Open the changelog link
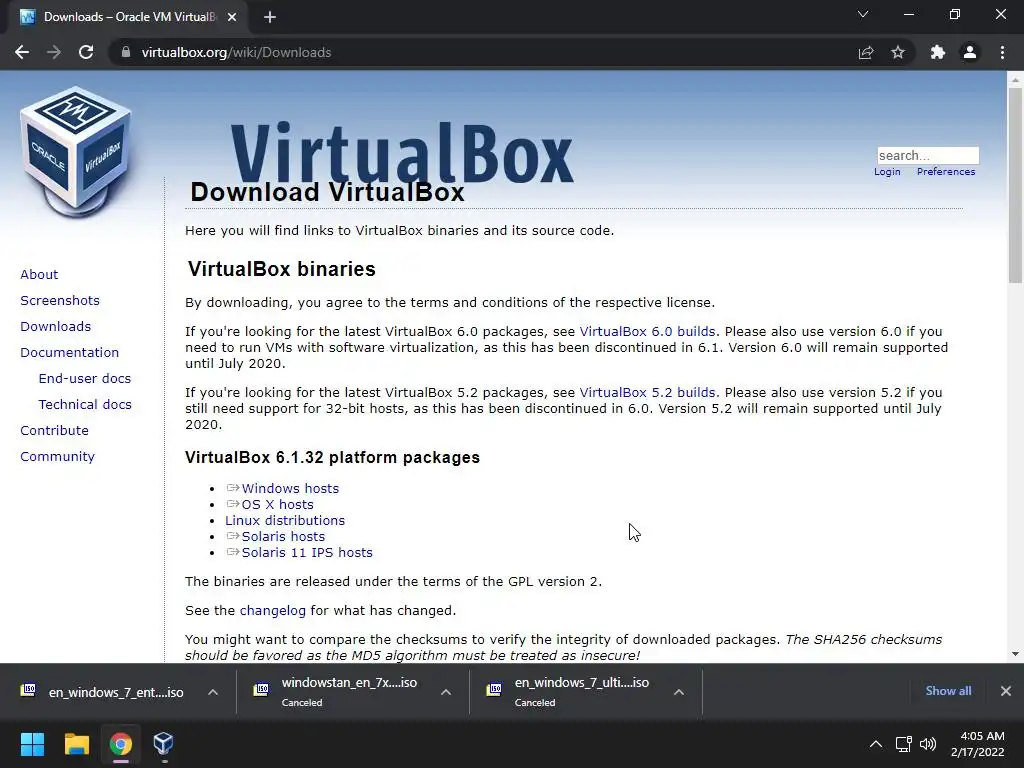Screen dimensions: 1024x768 pyautogui.click(x=272, y=611)
